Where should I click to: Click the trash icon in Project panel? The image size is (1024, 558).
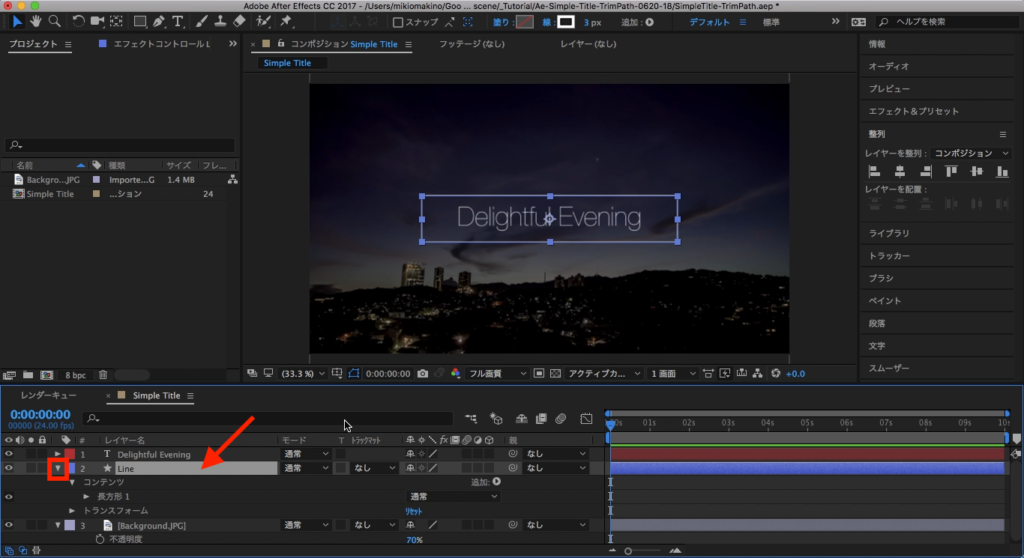point(102,375)
